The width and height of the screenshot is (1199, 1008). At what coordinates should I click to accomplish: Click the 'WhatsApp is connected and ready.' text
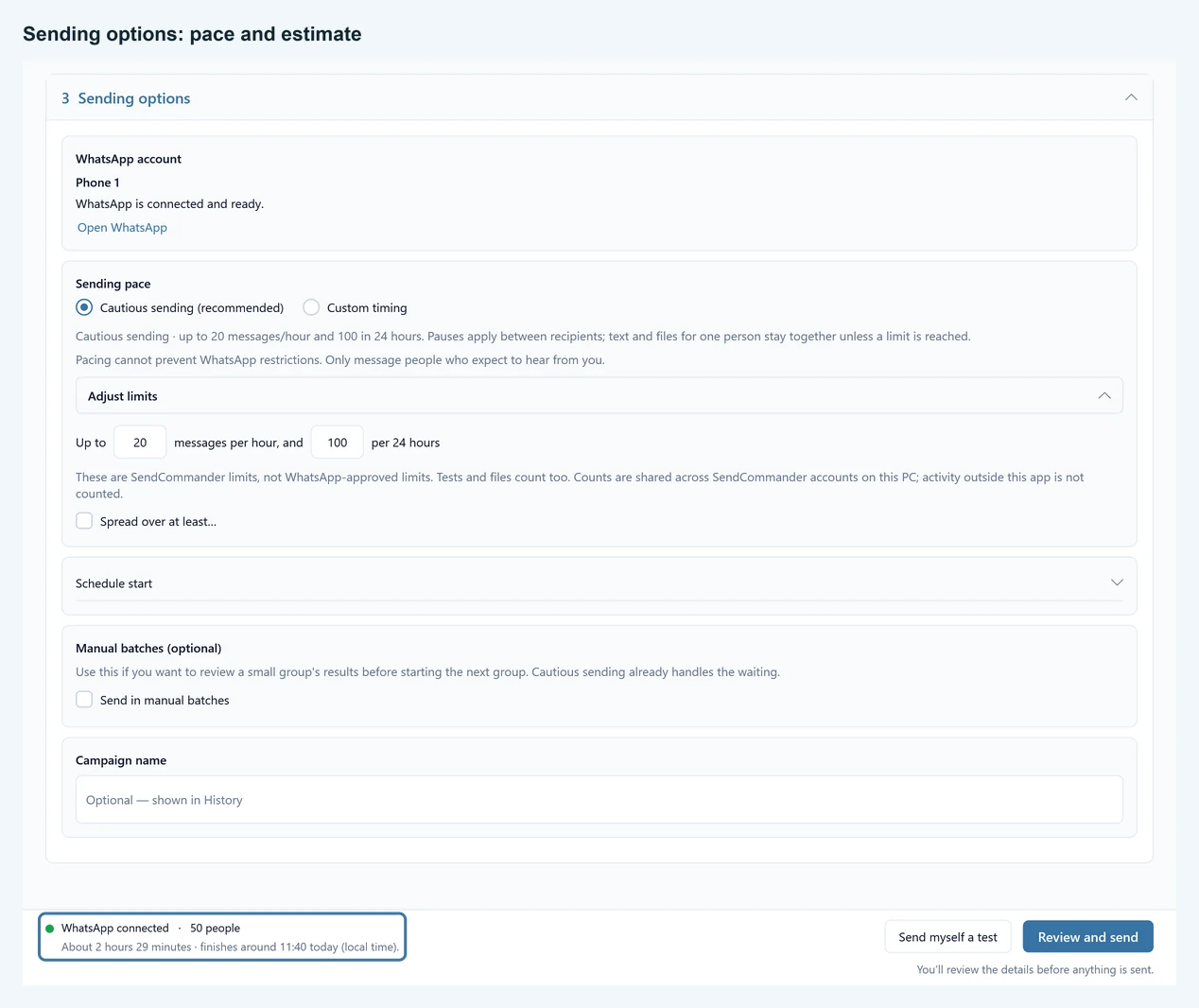(169, 204)
